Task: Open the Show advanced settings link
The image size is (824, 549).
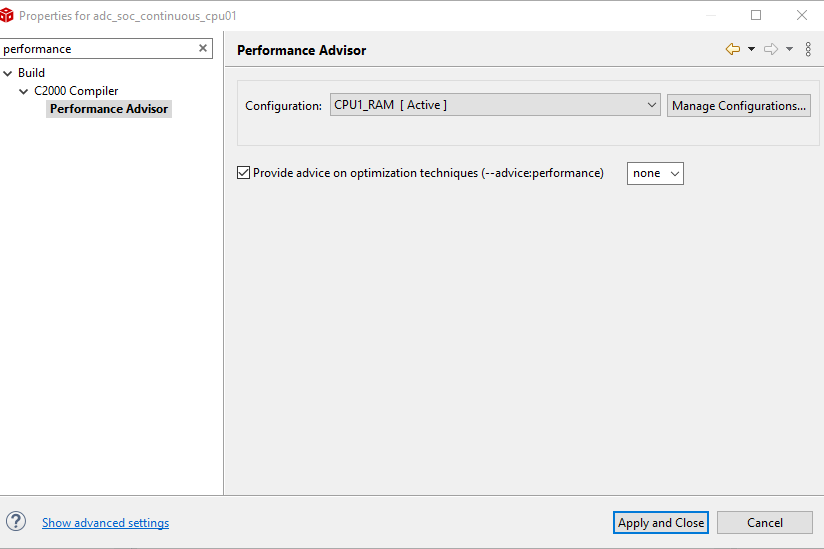Action: coord(105,523)
